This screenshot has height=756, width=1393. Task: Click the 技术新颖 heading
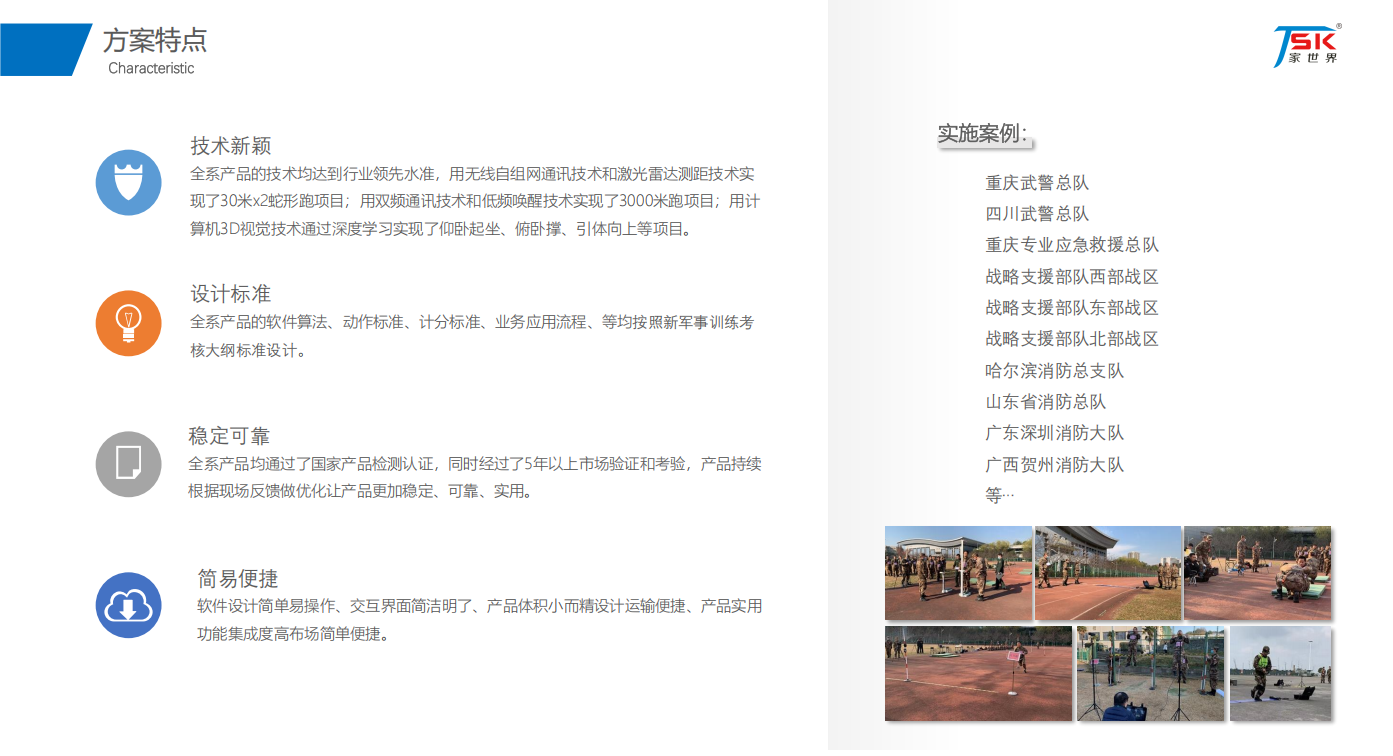231,146
